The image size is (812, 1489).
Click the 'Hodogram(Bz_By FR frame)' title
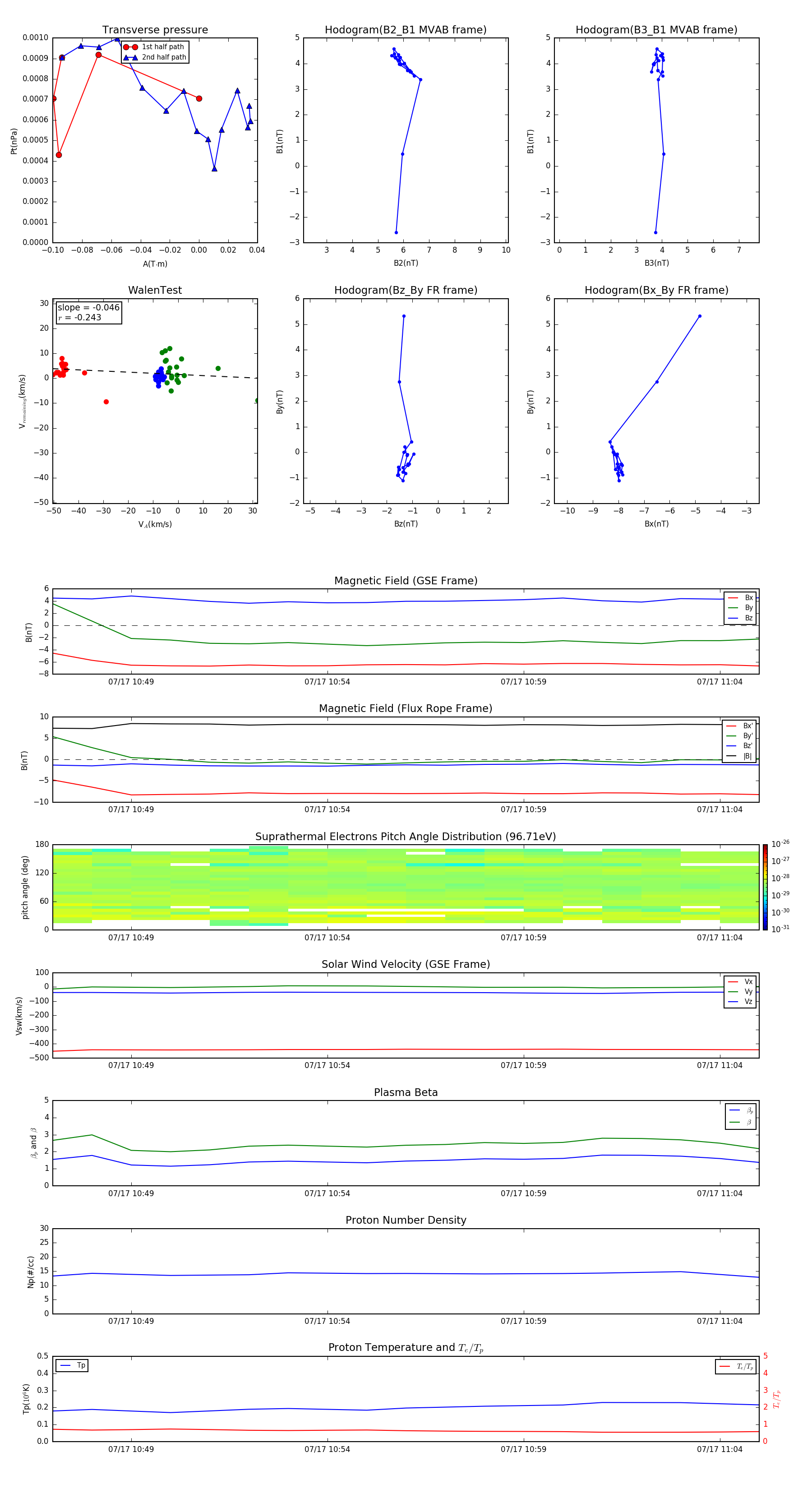406,290
